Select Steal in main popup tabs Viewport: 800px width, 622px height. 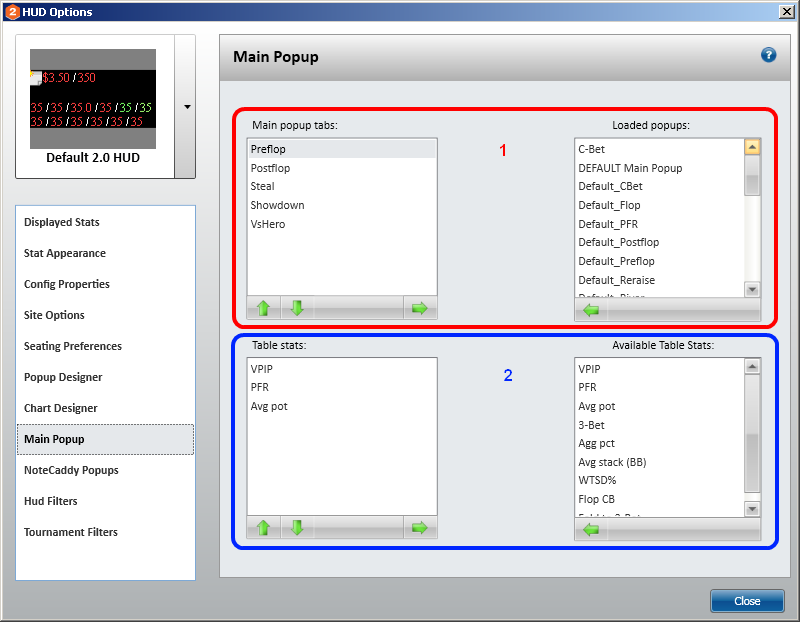342,186
